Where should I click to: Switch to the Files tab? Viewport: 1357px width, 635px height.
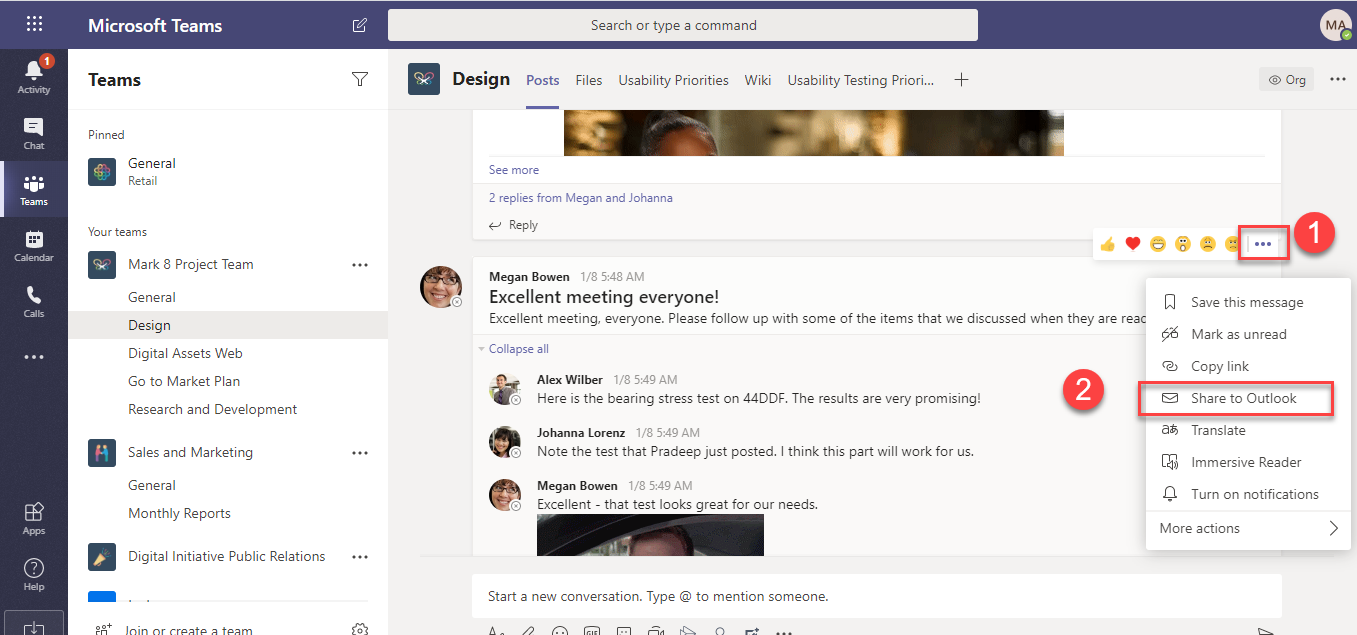tap(589, 80)
